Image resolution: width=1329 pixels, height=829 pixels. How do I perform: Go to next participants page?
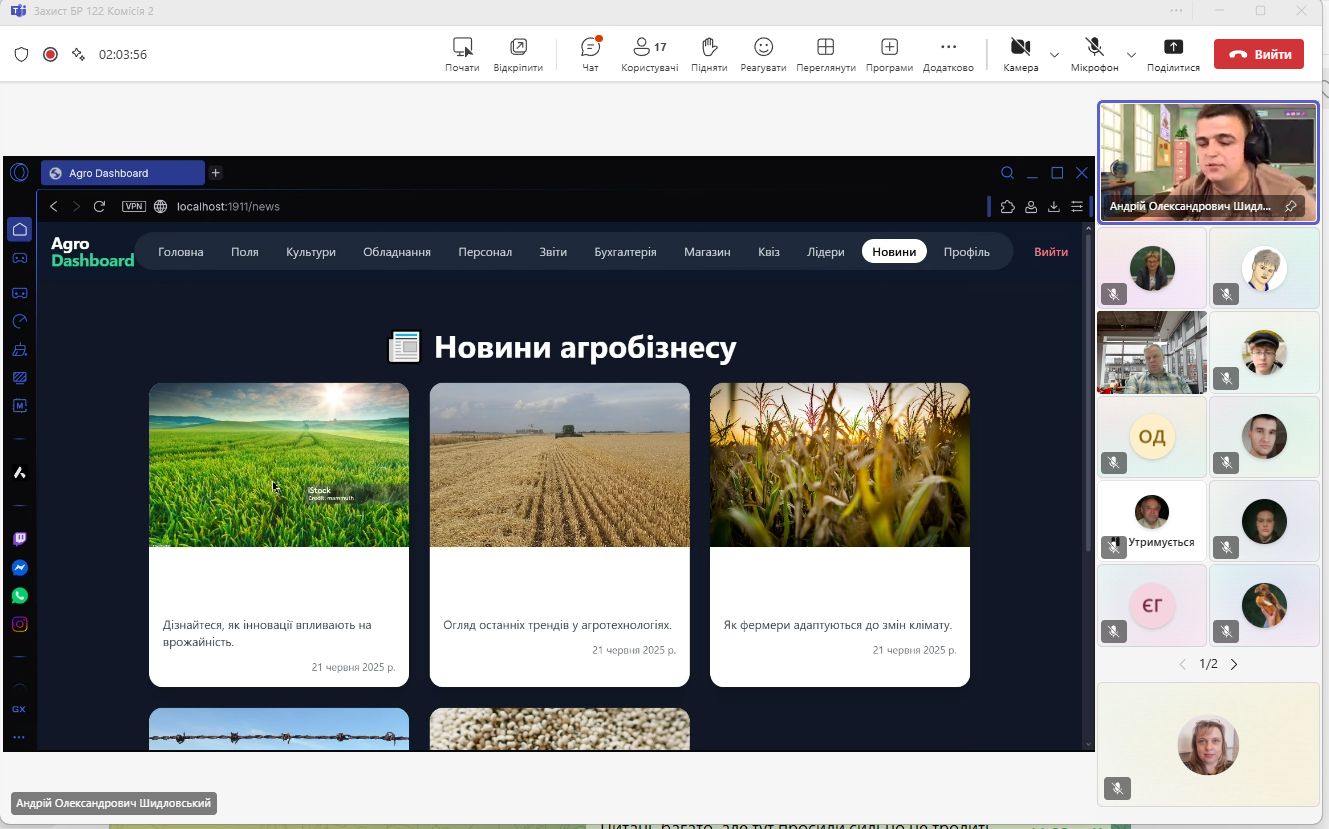(1234, 664)
